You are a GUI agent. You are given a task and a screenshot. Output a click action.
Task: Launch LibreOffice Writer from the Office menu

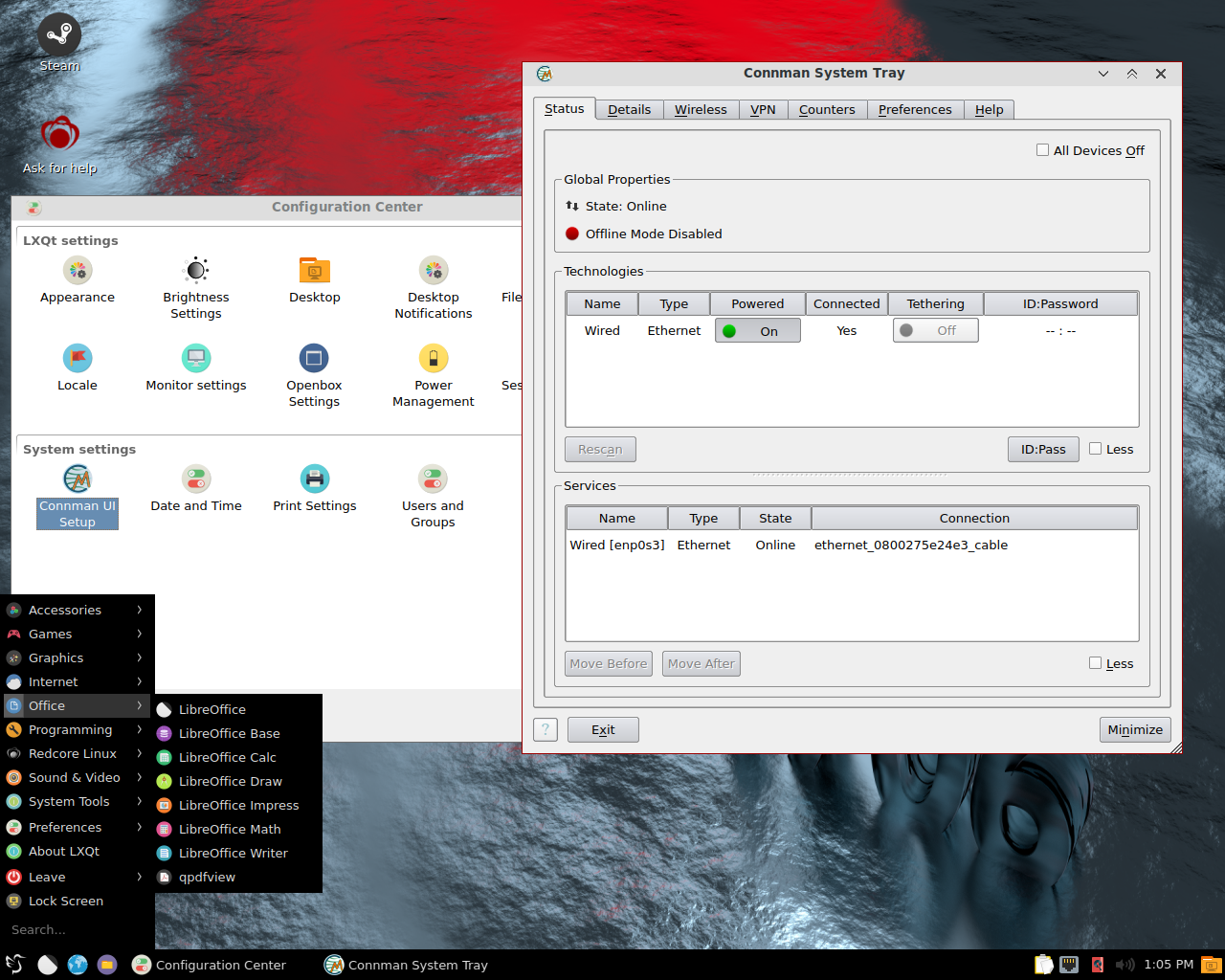click(237, 853)
